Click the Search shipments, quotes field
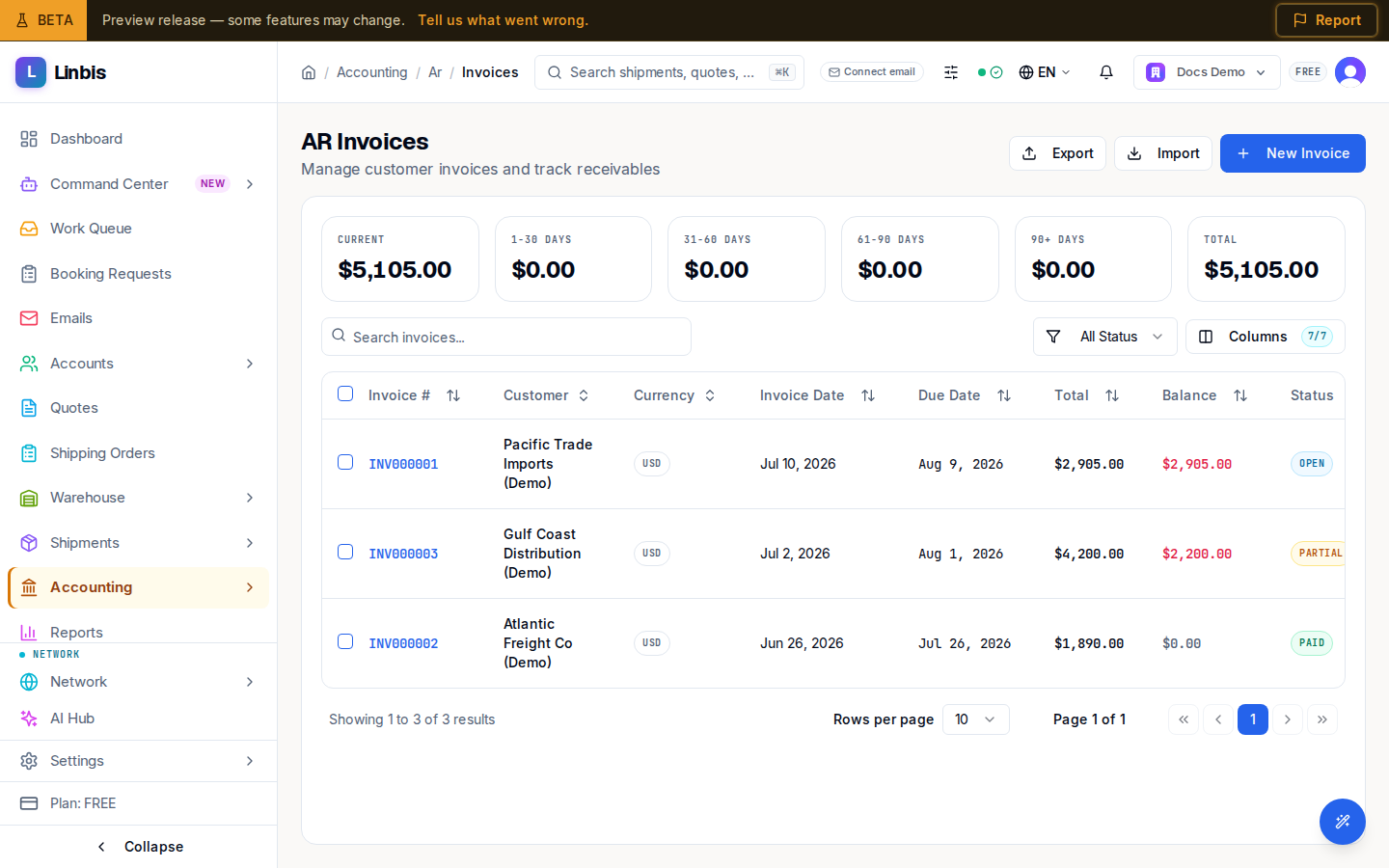The image size is (1389, 868). pos(669,72)
